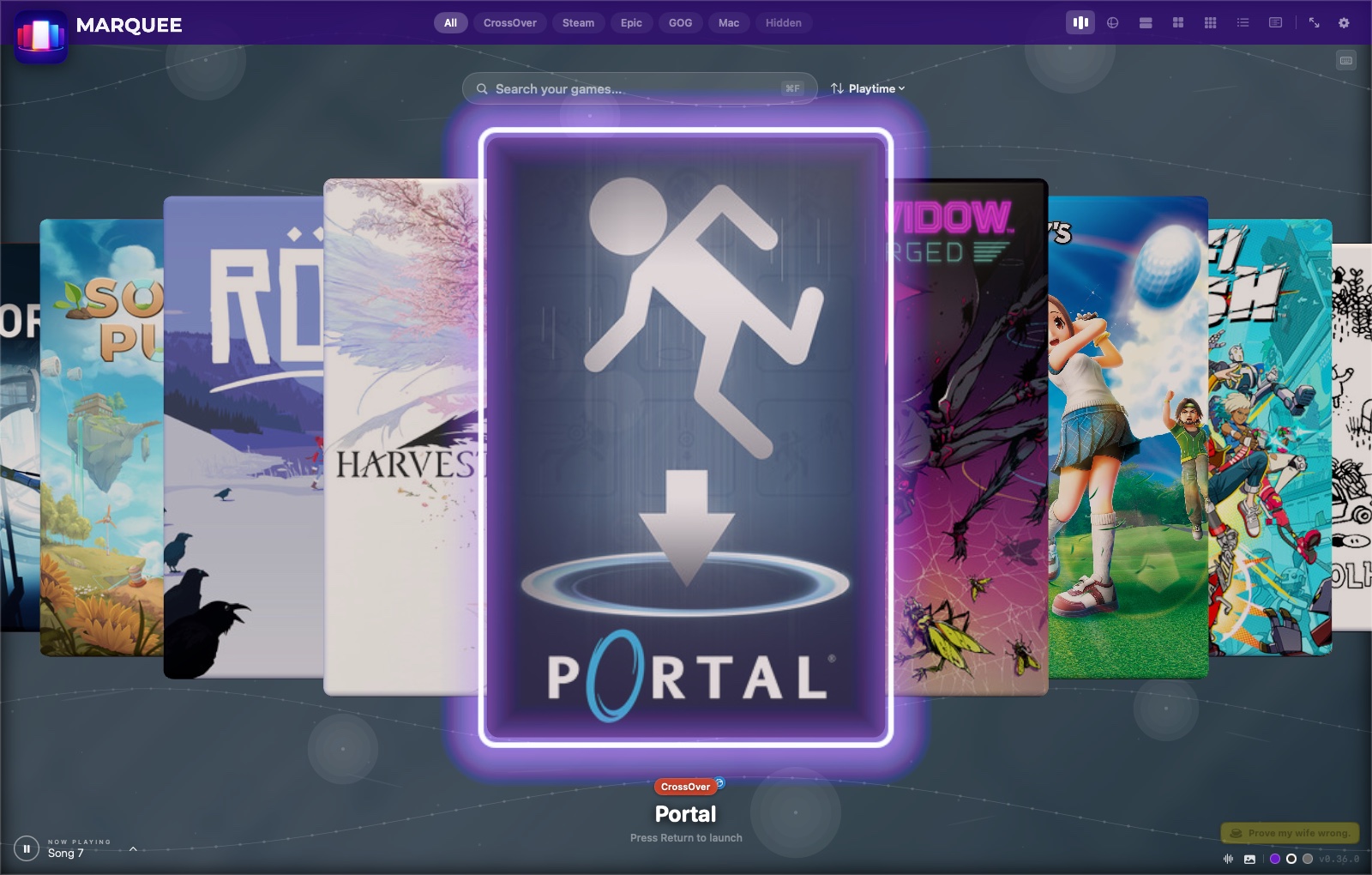
Task: Expand the music player chevron
Action: (x=133, y=849)
